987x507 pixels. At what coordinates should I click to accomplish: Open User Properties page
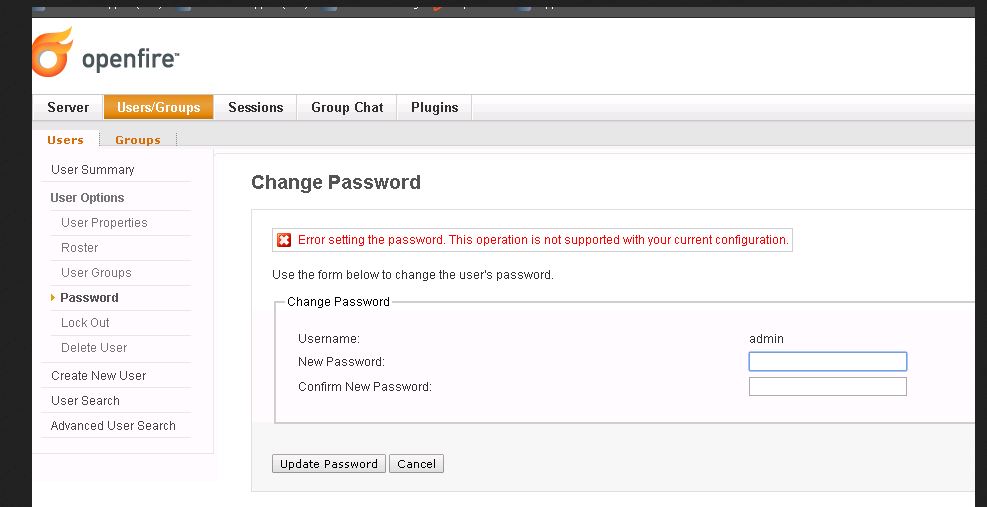point(104,222)
